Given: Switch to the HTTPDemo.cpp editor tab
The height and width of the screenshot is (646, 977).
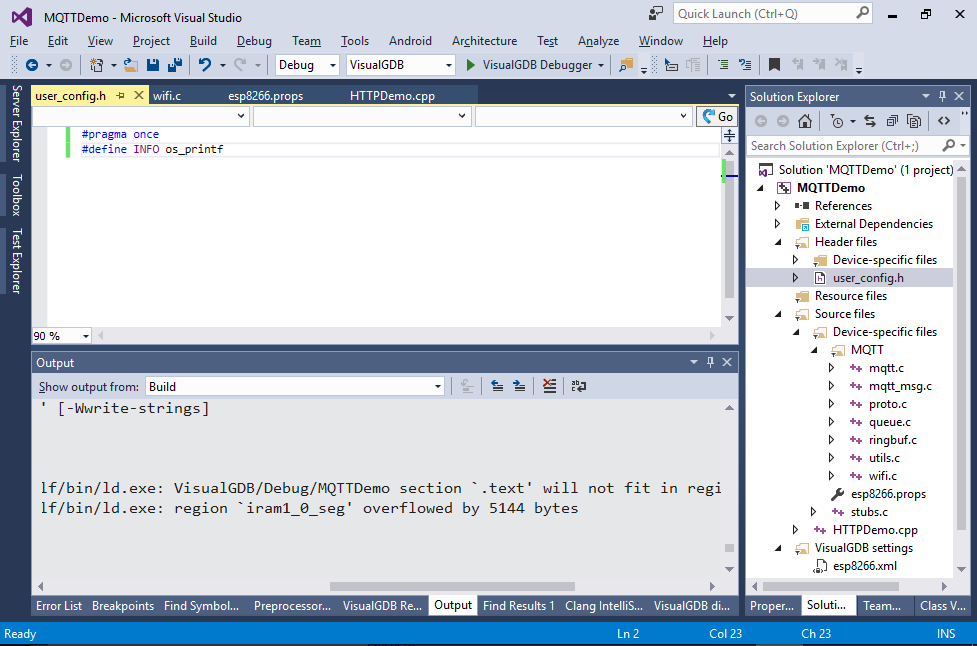Looking at the screenshot, I should click(x=393, y=96).
